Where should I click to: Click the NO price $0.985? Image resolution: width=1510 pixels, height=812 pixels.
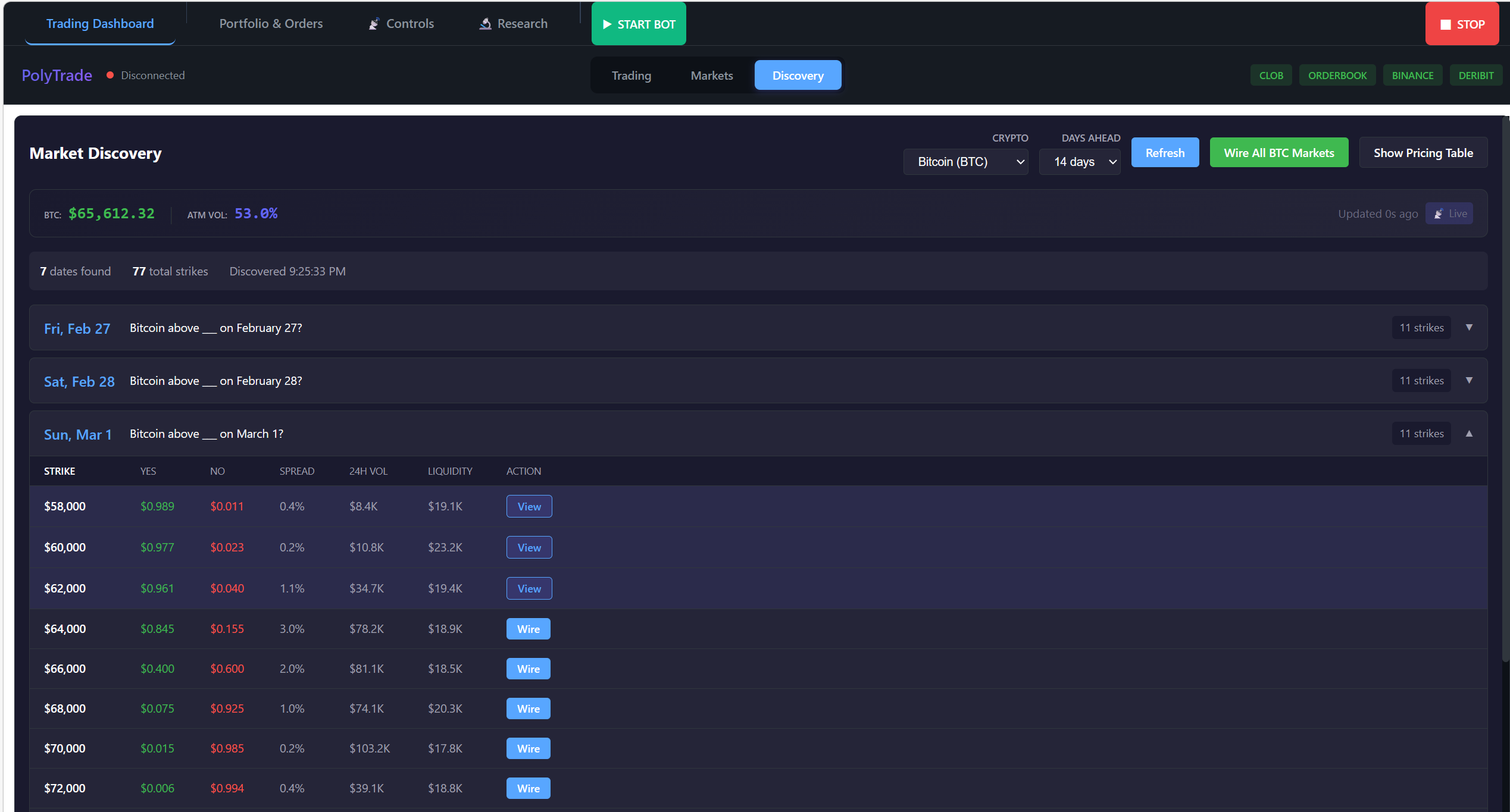(x=227, y=748)
